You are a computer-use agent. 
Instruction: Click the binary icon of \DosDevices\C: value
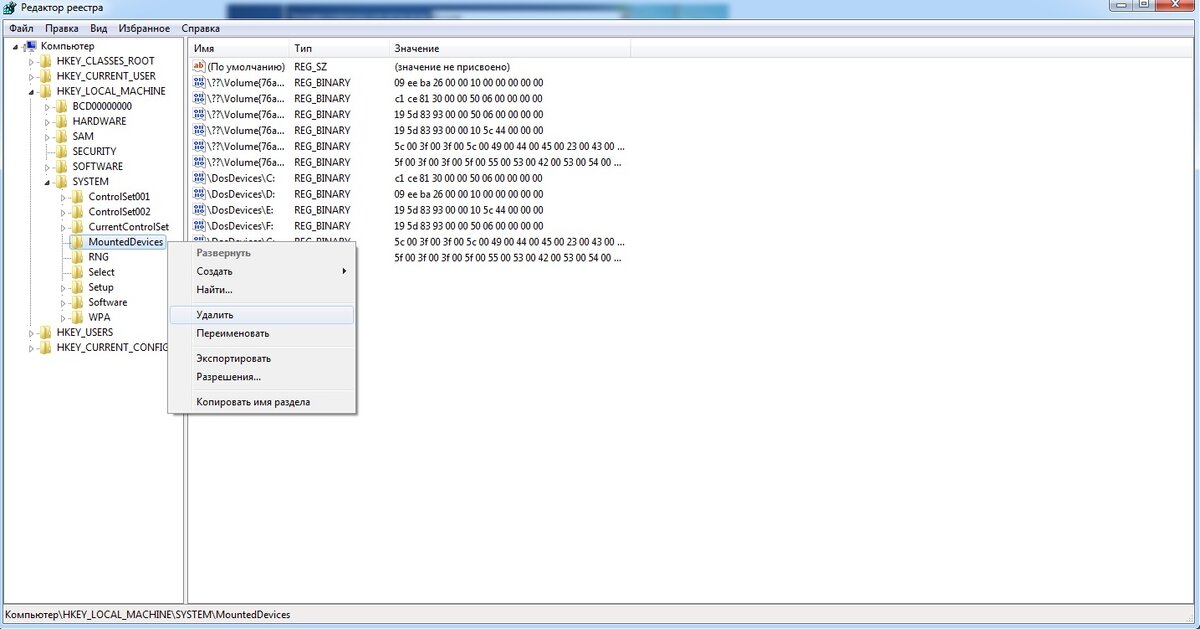pos(199,178)
